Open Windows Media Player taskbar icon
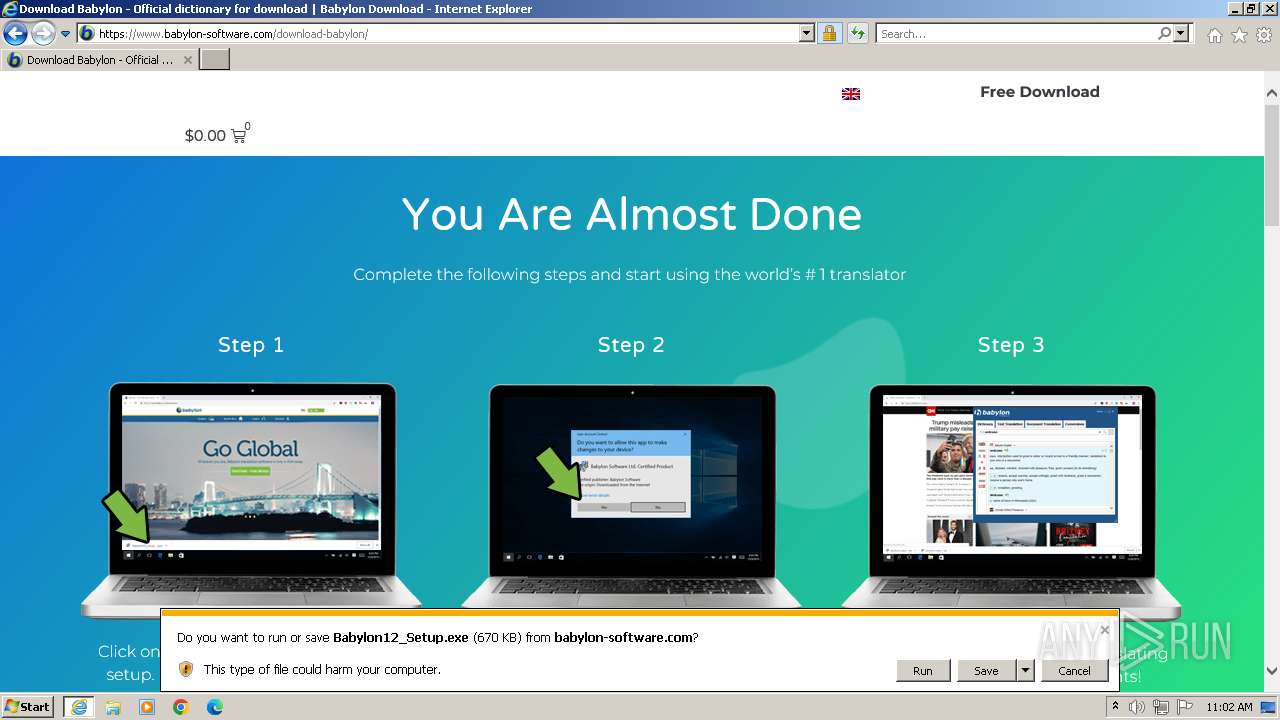Image resolution: width=1280 pixels, height=720 pixels. point(147,707)
